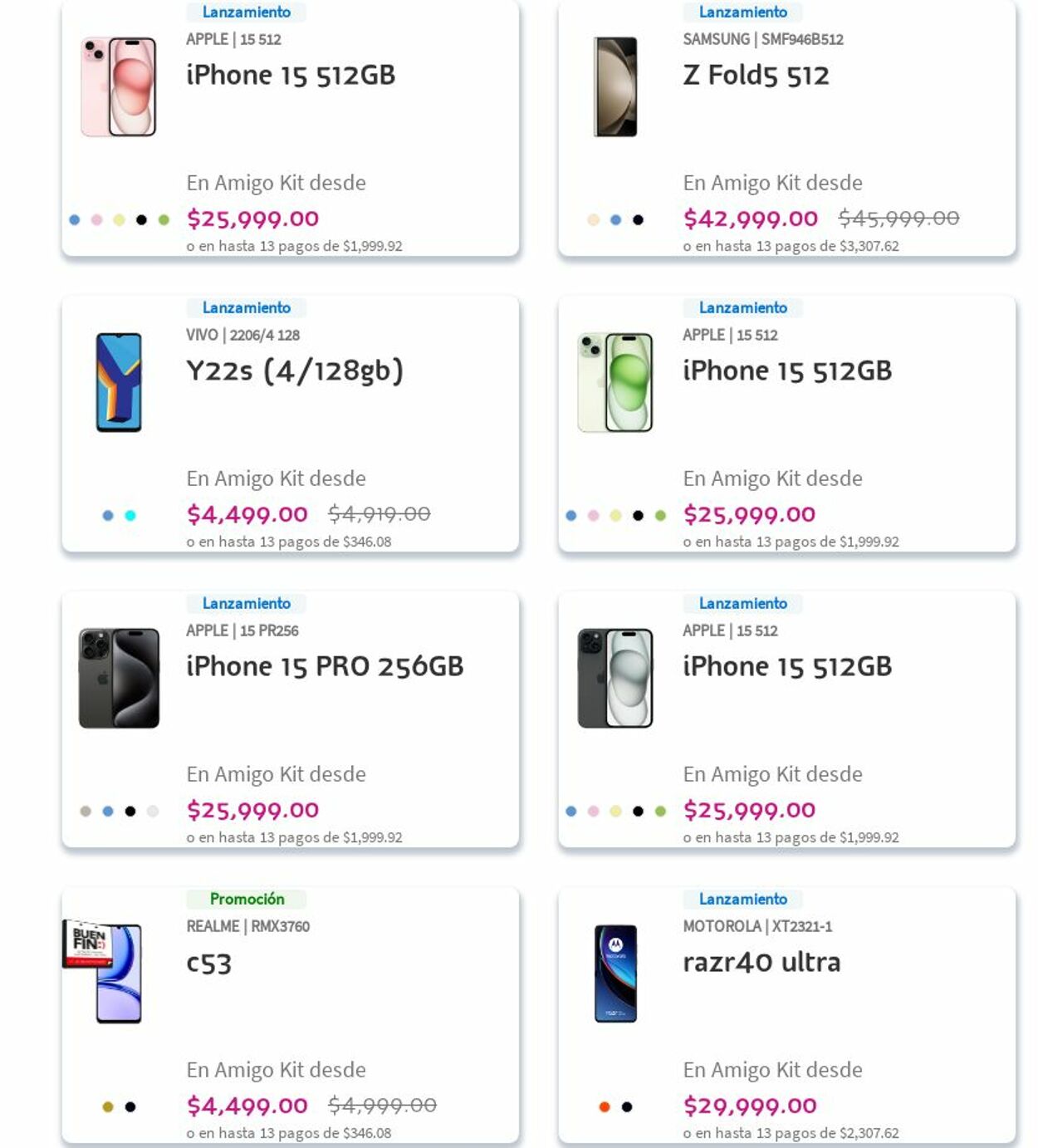Open the pink iPhone 15 512GB product image
Screen dimensions: 1038x1148
119,86
